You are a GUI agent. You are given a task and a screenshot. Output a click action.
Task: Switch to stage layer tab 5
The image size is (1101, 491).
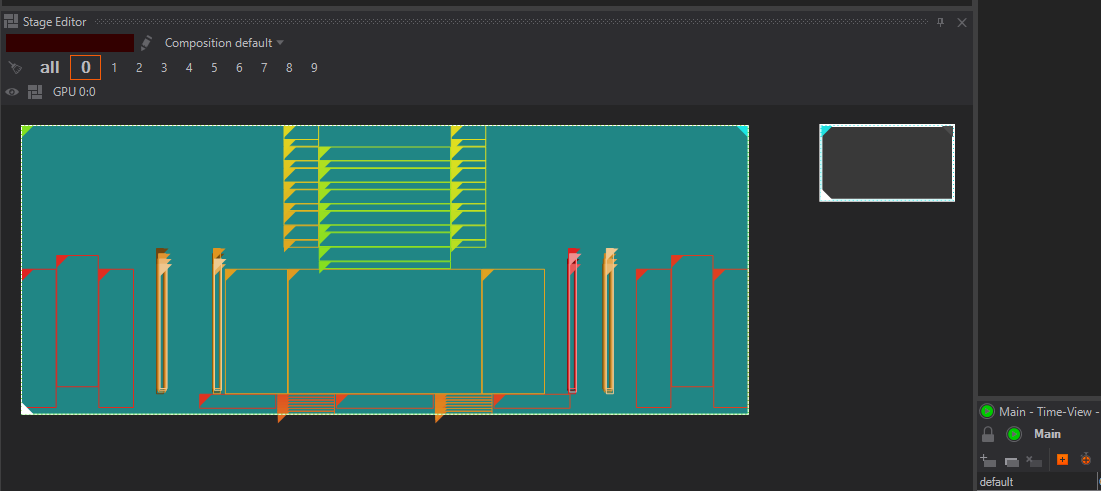(214, 68)
